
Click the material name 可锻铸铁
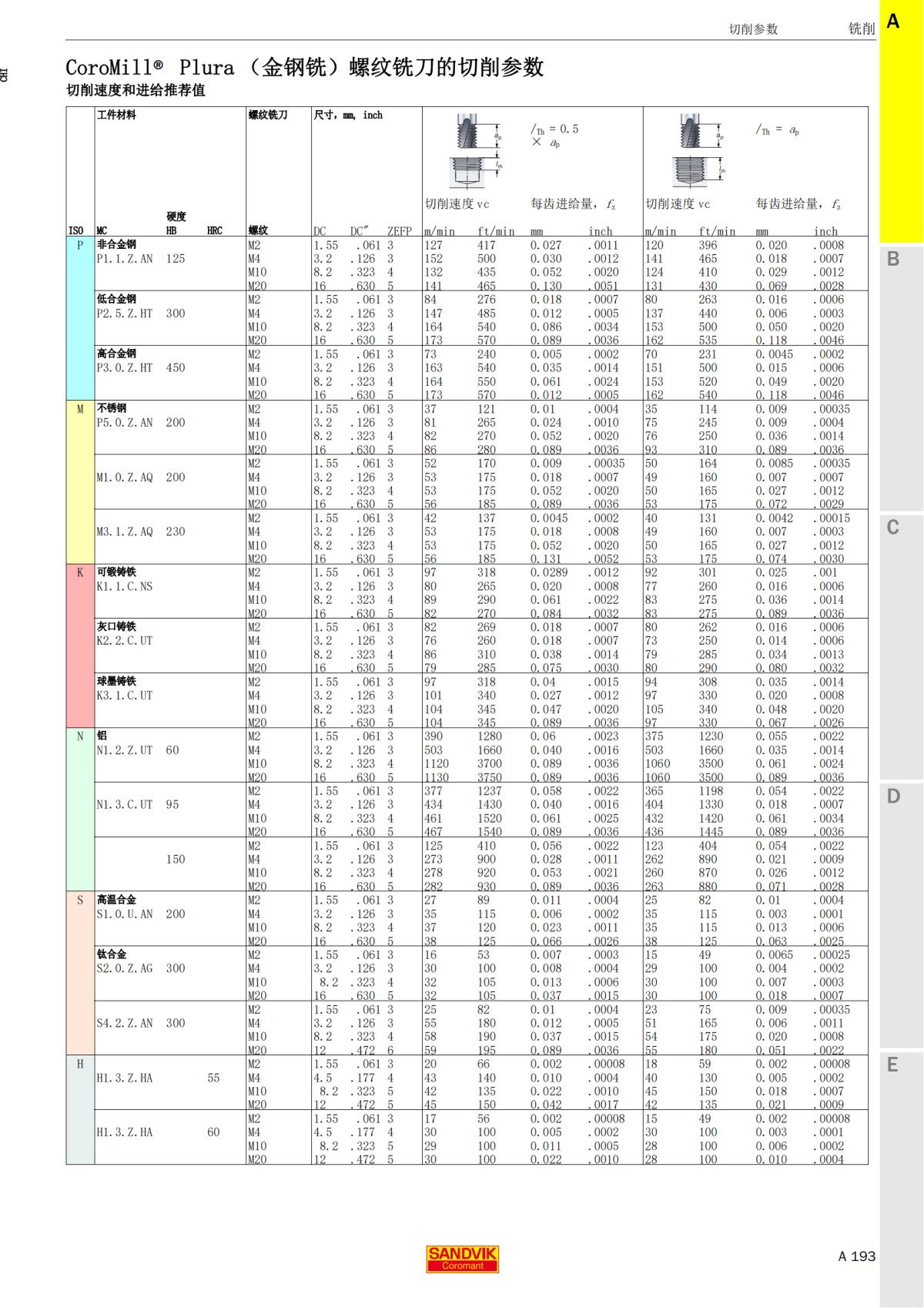[116, 572]
